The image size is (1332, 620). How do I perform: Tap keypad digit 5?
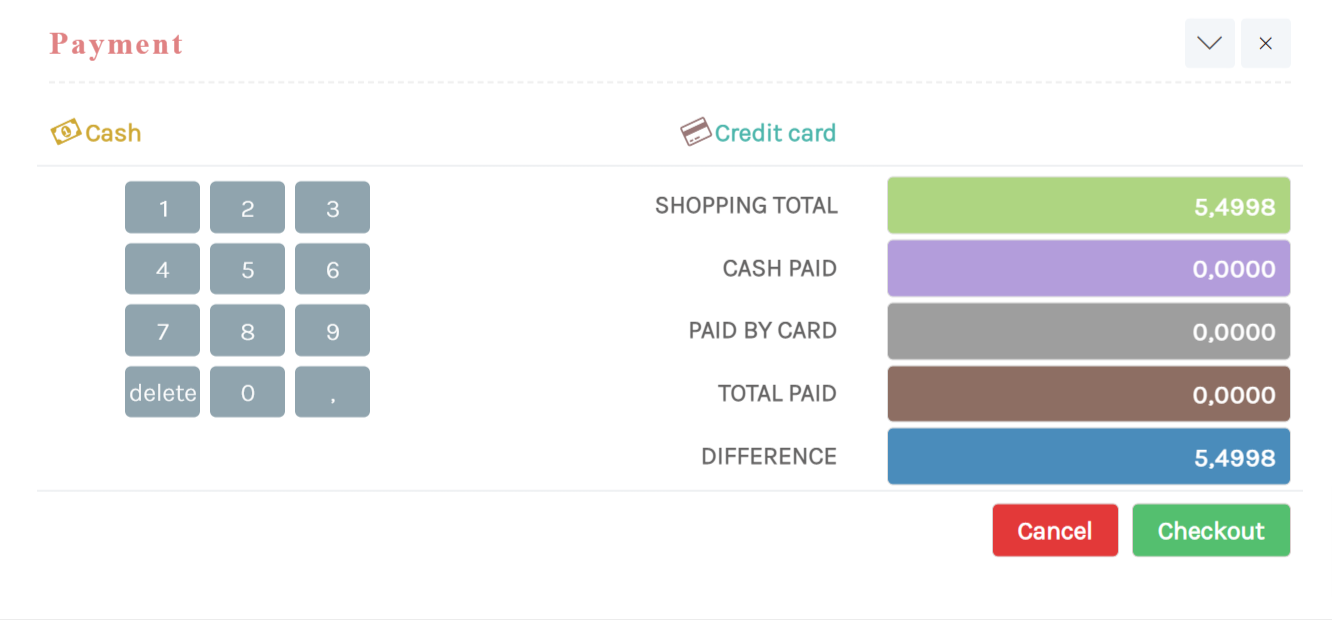[x=247, y=269]
